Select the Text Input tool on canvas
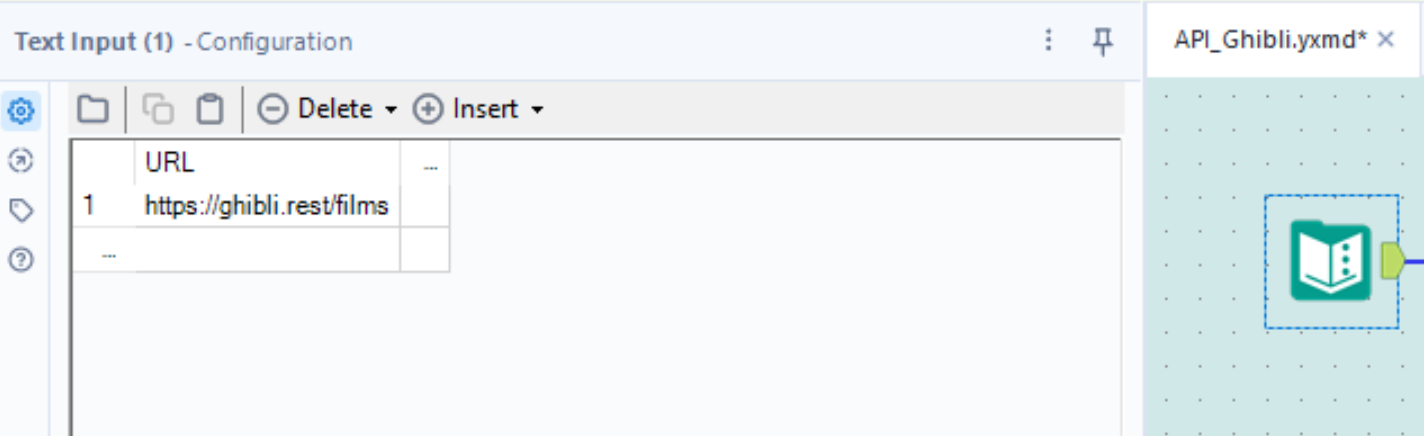 pyautogui.click(x=1330, y=261)
